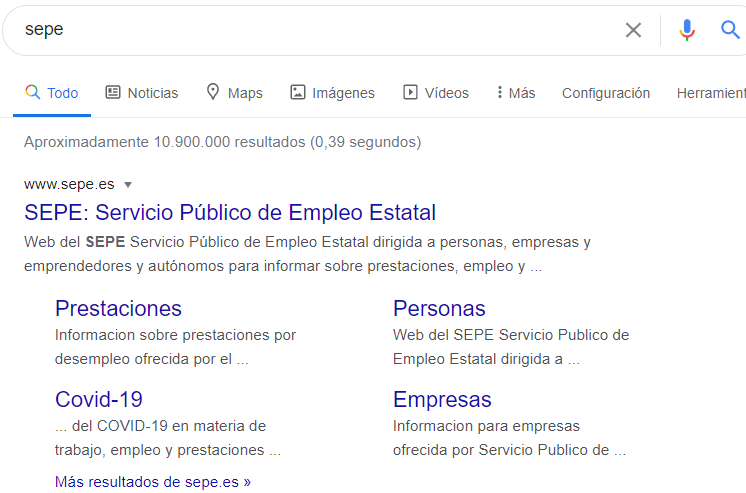Go to the Vídeos tab
746x493 pixels.
point(435,93)
